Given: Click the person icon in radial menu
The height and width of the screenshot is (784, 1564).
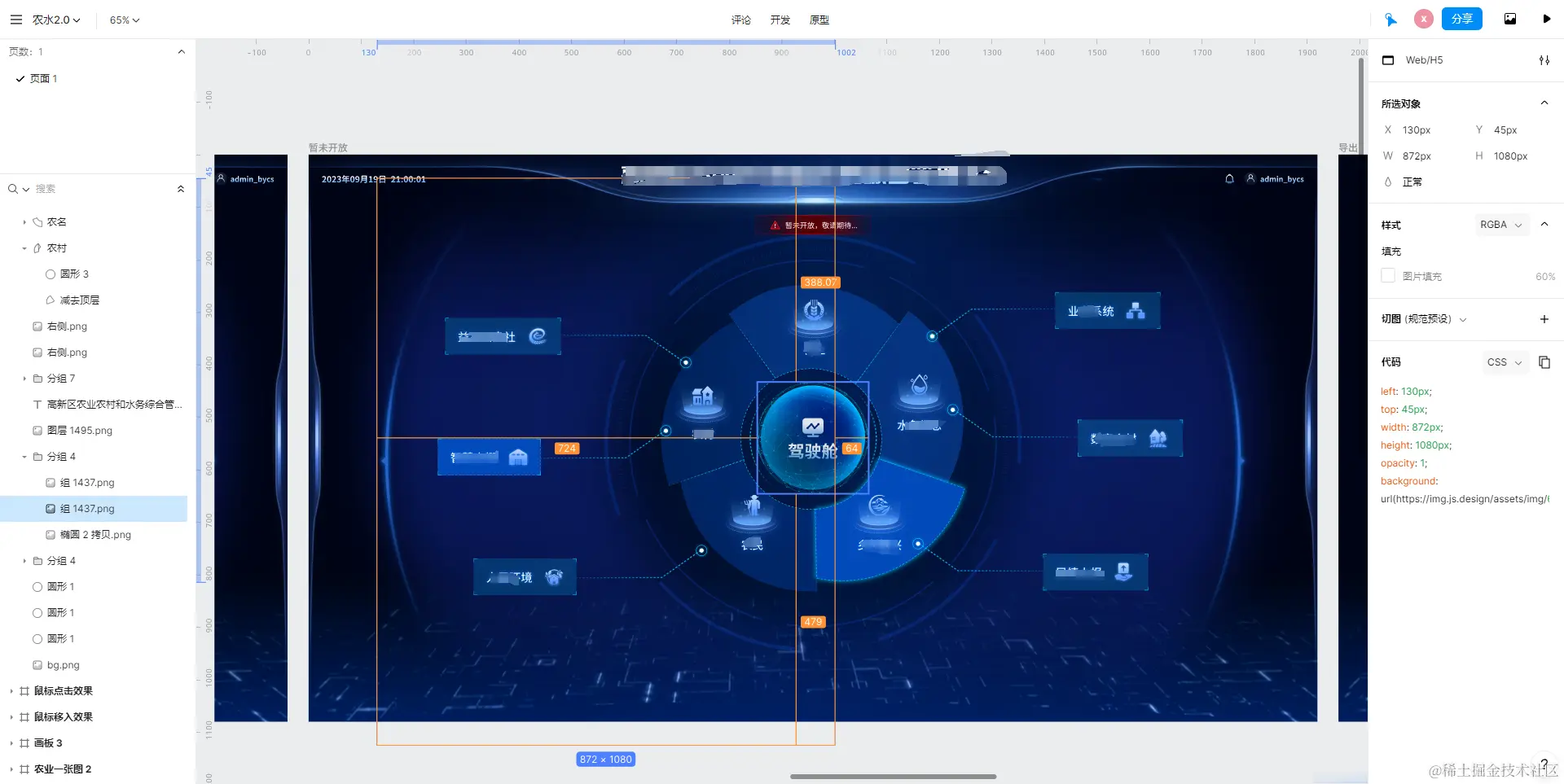Looking at the screenshot, I should pos(753,506).
